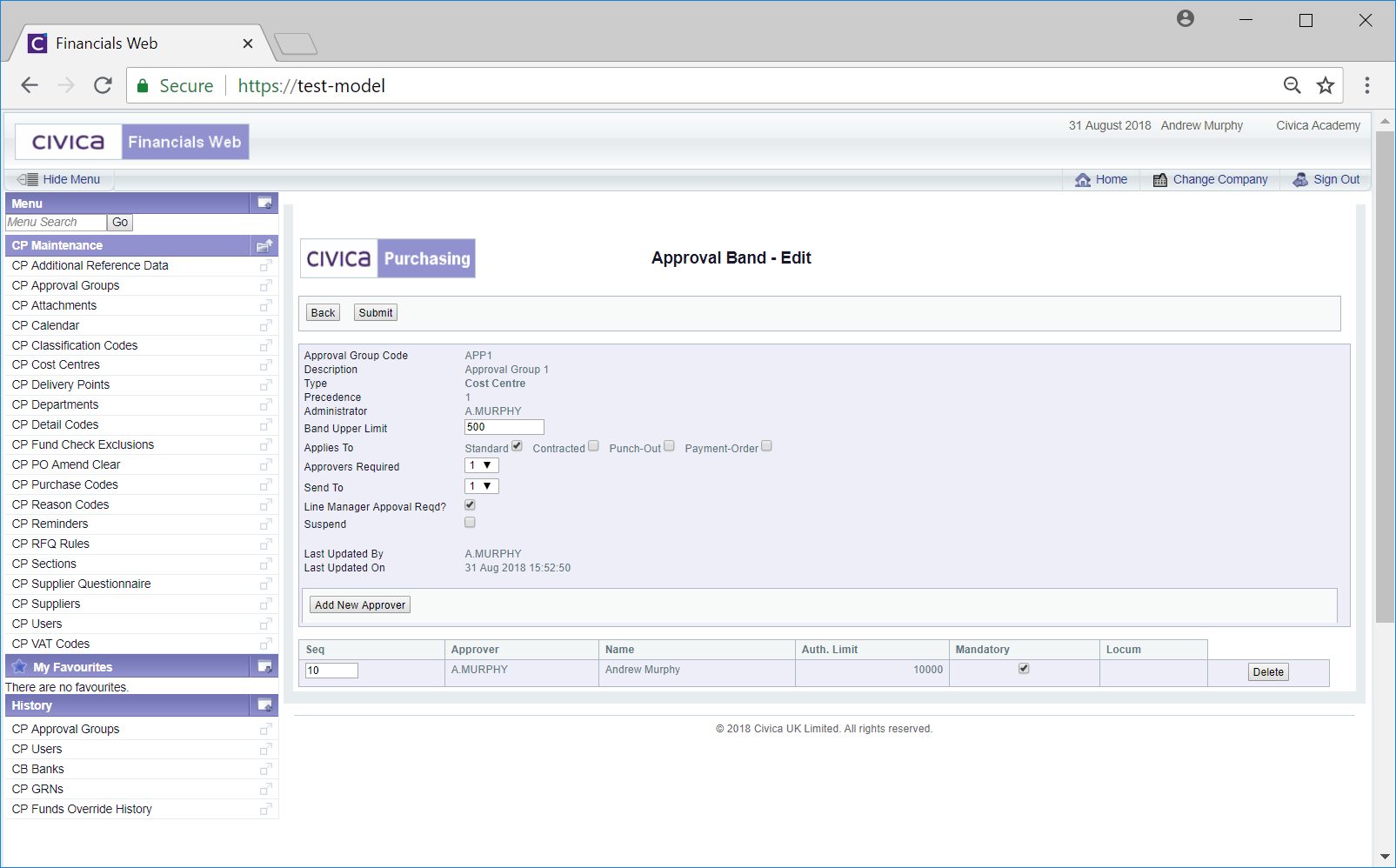1396x868 pixels.
Task: Click the Chrome user profile icon
Action: pos(1186,18)
